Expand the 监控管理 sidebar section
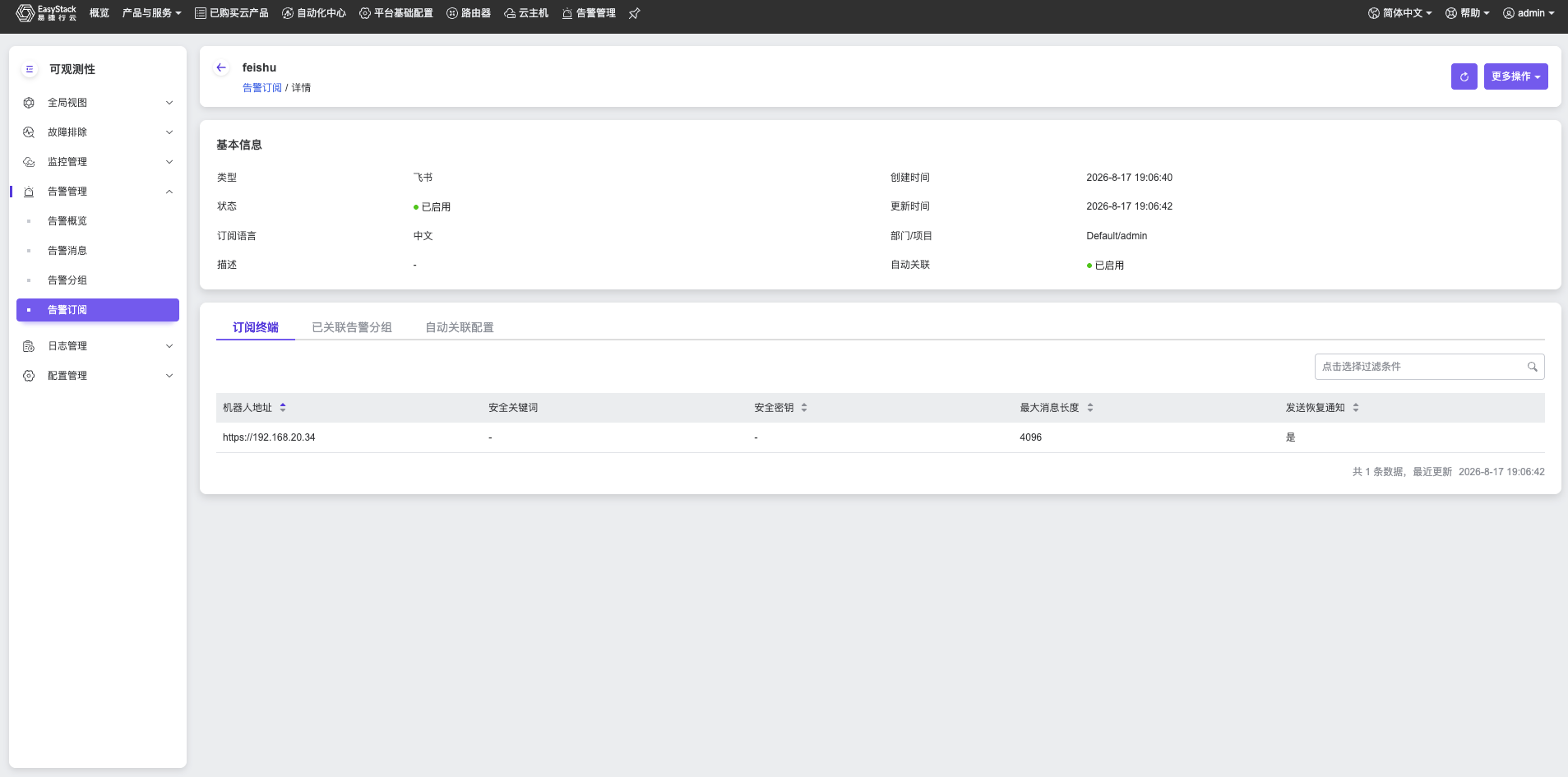 click(98, 162)
